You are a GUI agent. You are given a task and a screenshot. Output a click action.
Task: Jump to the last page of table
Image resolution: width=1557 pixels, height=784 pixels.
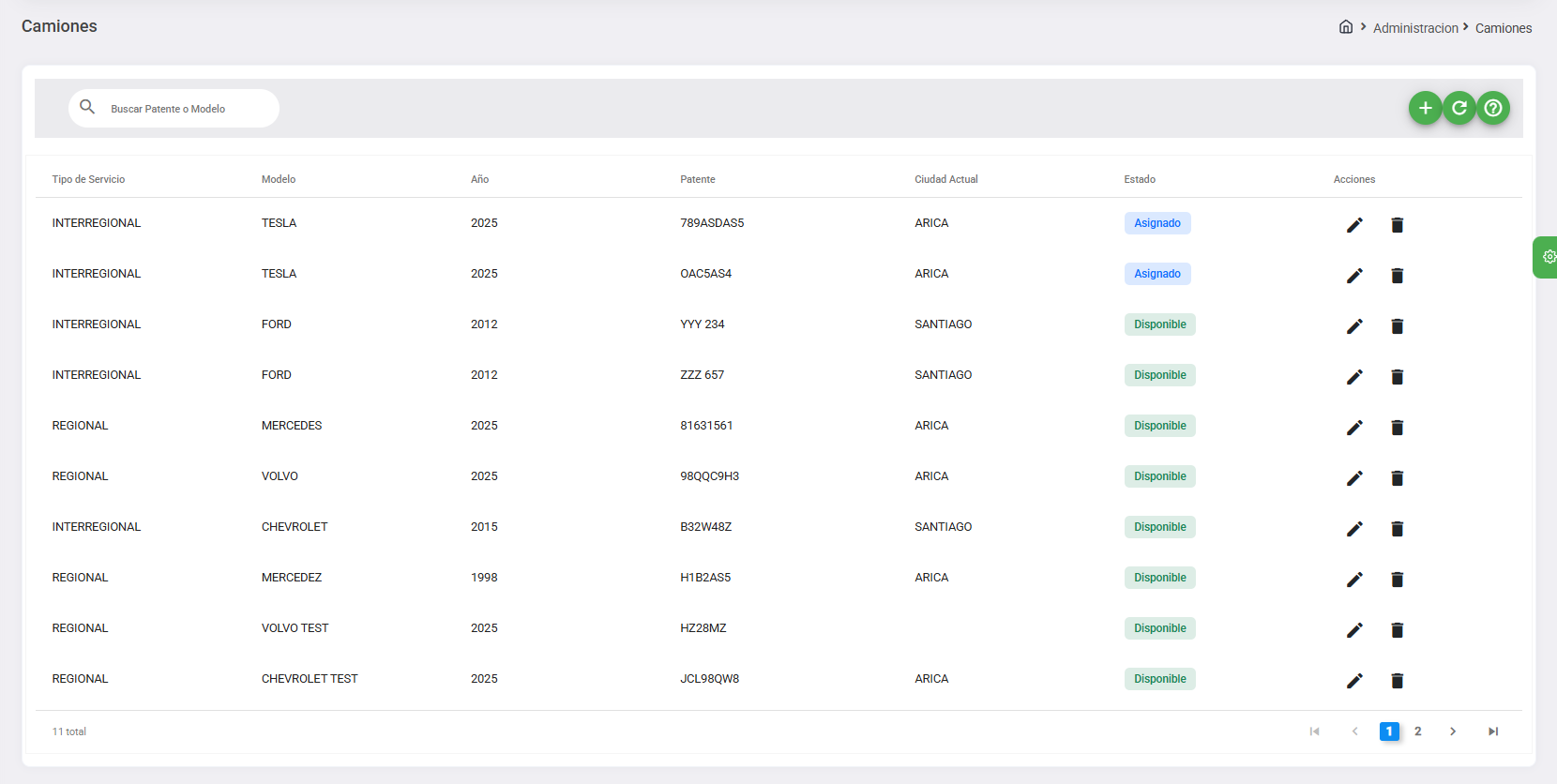[x=1493, y=731]
